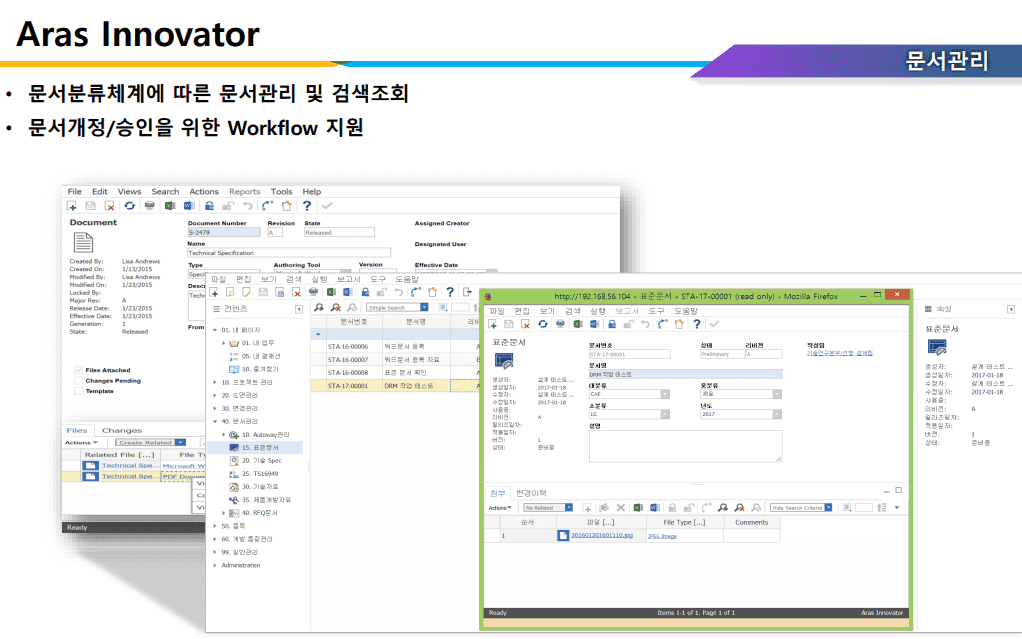Screen dimensions: 1022x639
Task: Click the help question mark in the middle Innovator window toolbar
Action: (x=450, y=292)
